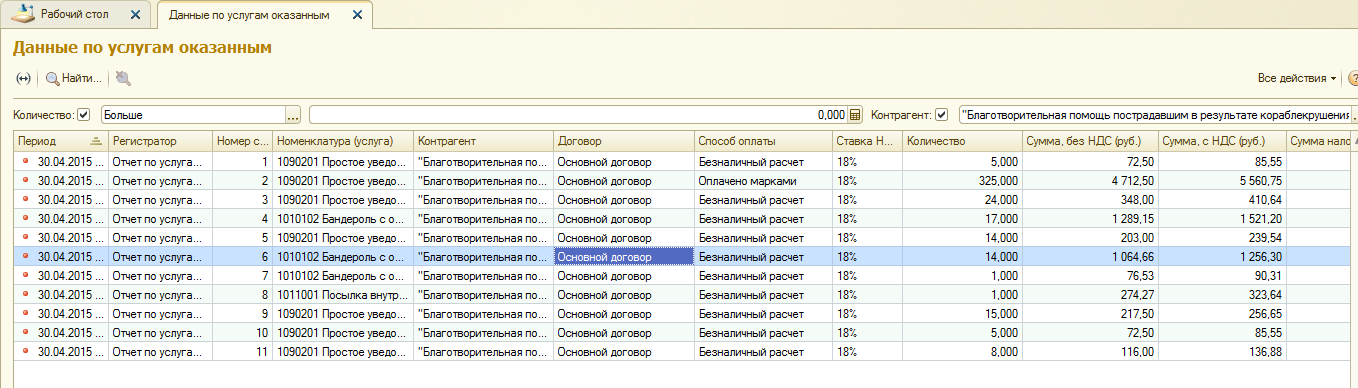This screenshot has height=388, width=1358.
Task: Open the comparison type chooser beside Больше
Action: [293, 115]
